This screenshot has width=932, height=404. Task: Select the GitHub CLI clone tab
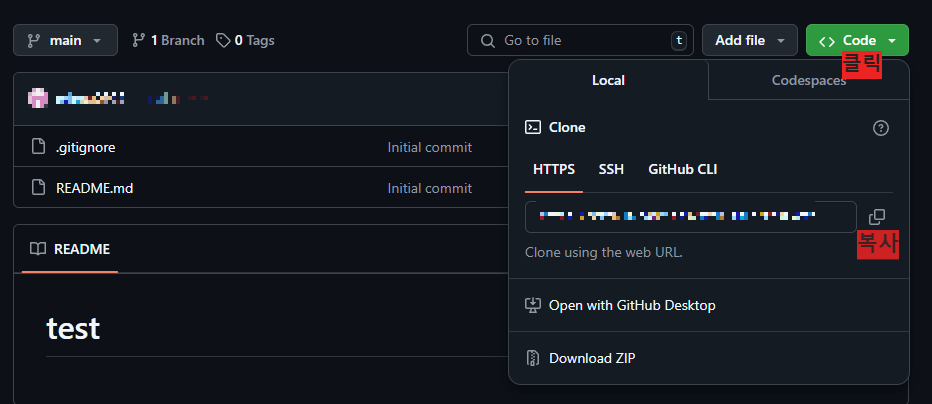[x=682, y=169]
